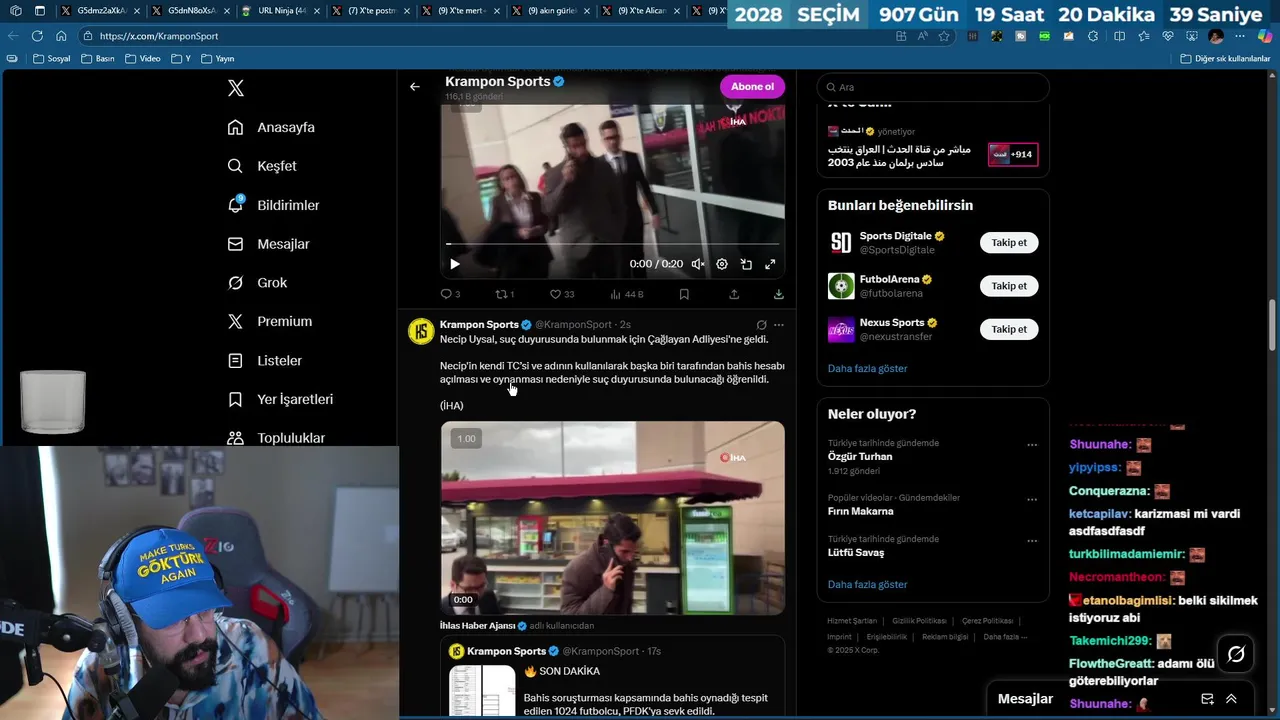Click the browser home button
The width and height of the screenshot is (1280, 720).
tap(61, 36)
